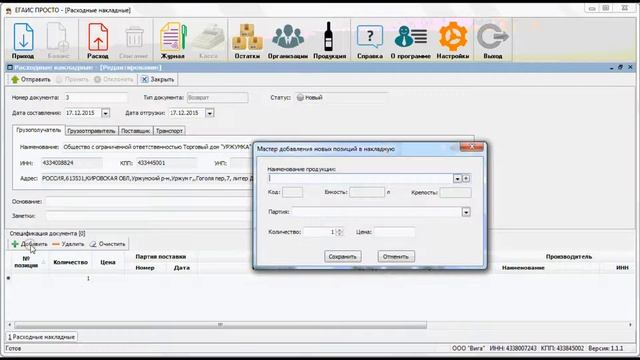The height and width of the screenshot is (360, 640).
Task: Expand the Партия dropdown arrow
Action: (466, 212)
